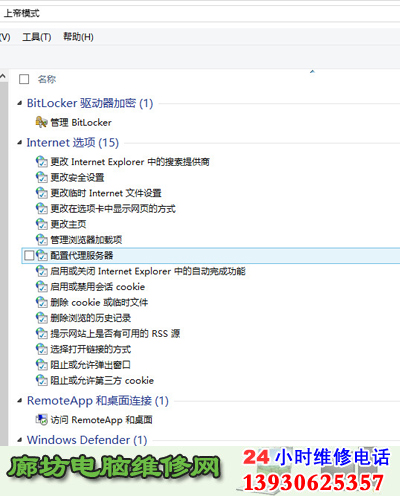Image resolution: width=400 pixels, height=496 pixels.
Task: Select group header Windows Defender (1)
Action: pyautogui.click(x=87, y=440)
